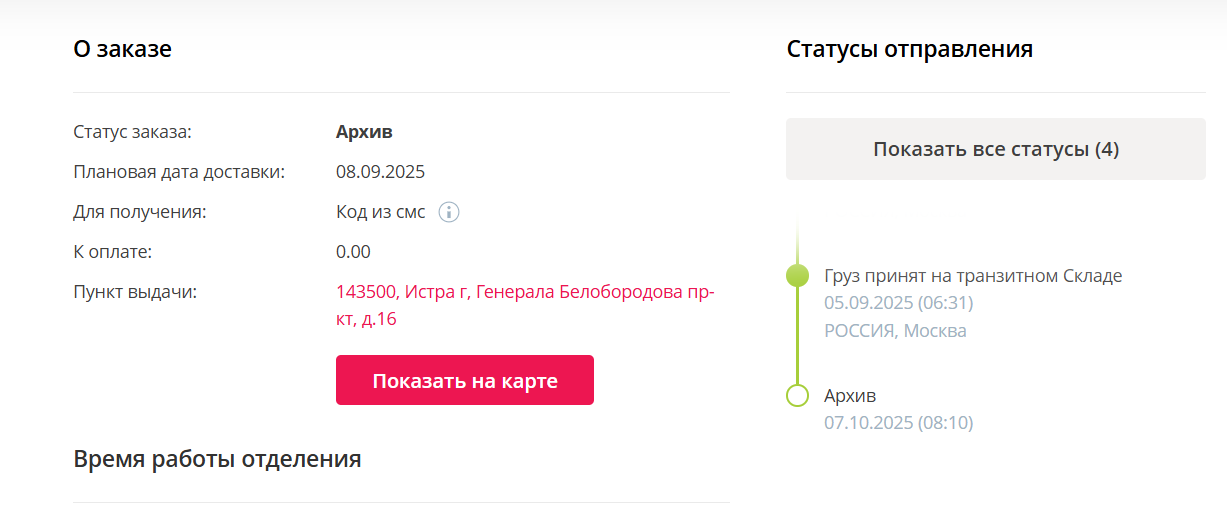Click the info icon beside Код из смс
The height and width of the screenshot is (523, 1227).
(x=450, y=212)
